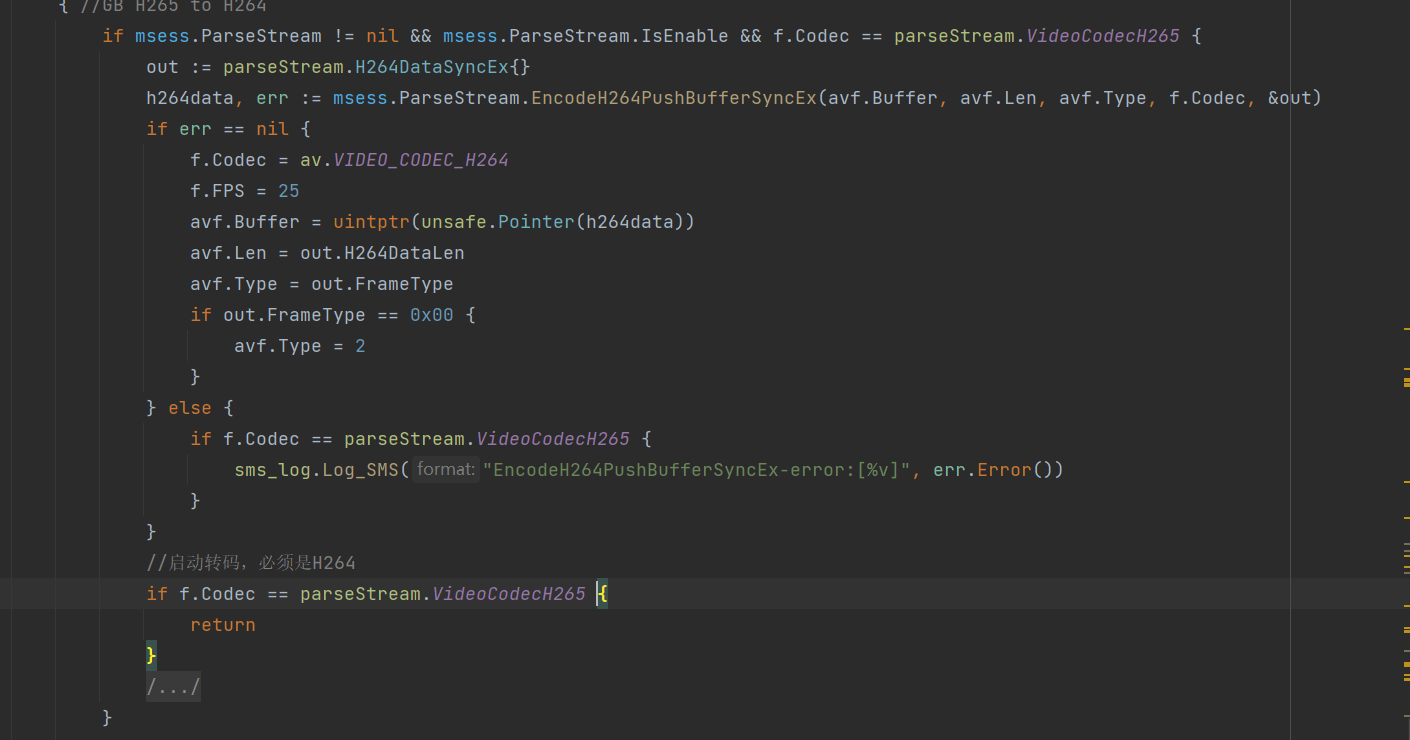Click the sms_log.Log_SMS function call
The height and width of the screenshot is (740, 1410).
click(x=317, y=470)
